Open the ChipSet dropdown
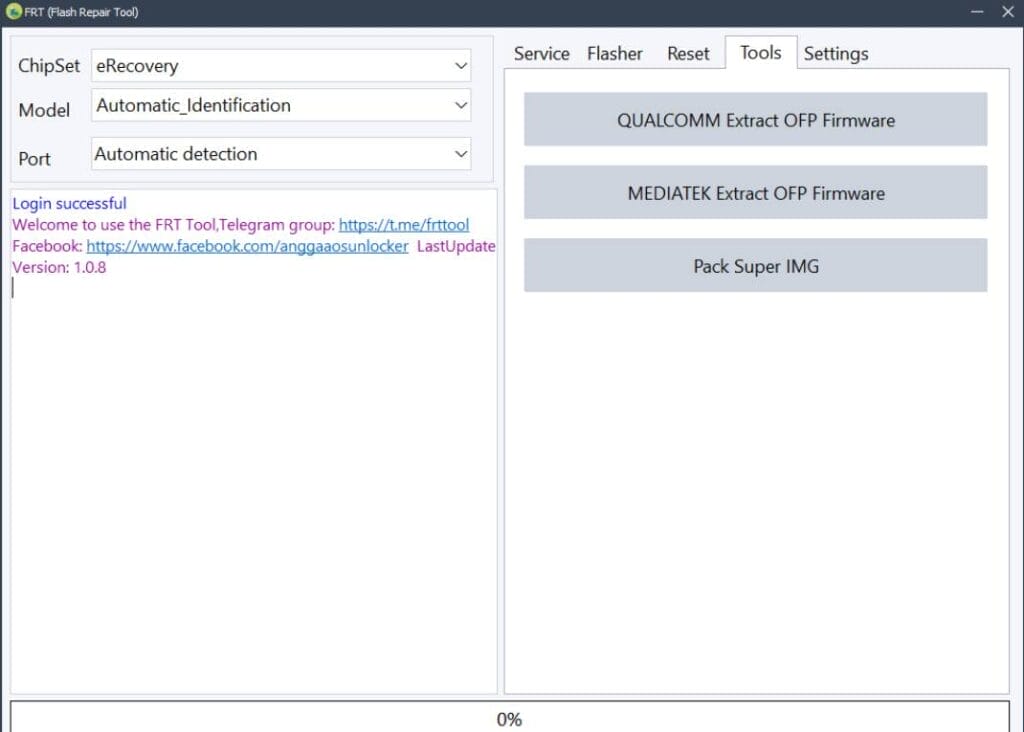 (x=461, y=65)
